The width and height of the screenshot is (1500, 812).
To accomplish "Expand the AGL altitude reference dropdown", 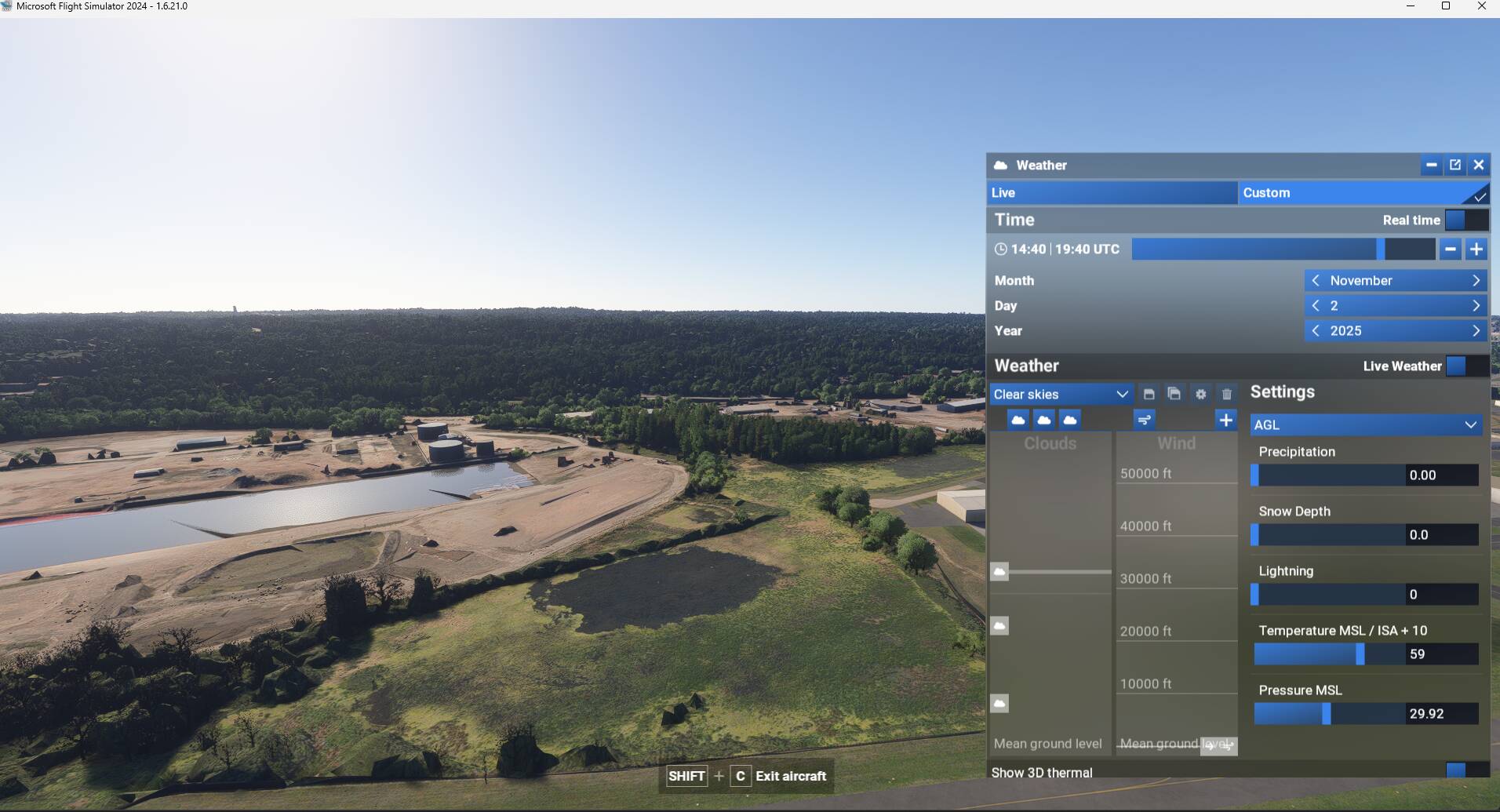I will click(x=1366, y=424).
